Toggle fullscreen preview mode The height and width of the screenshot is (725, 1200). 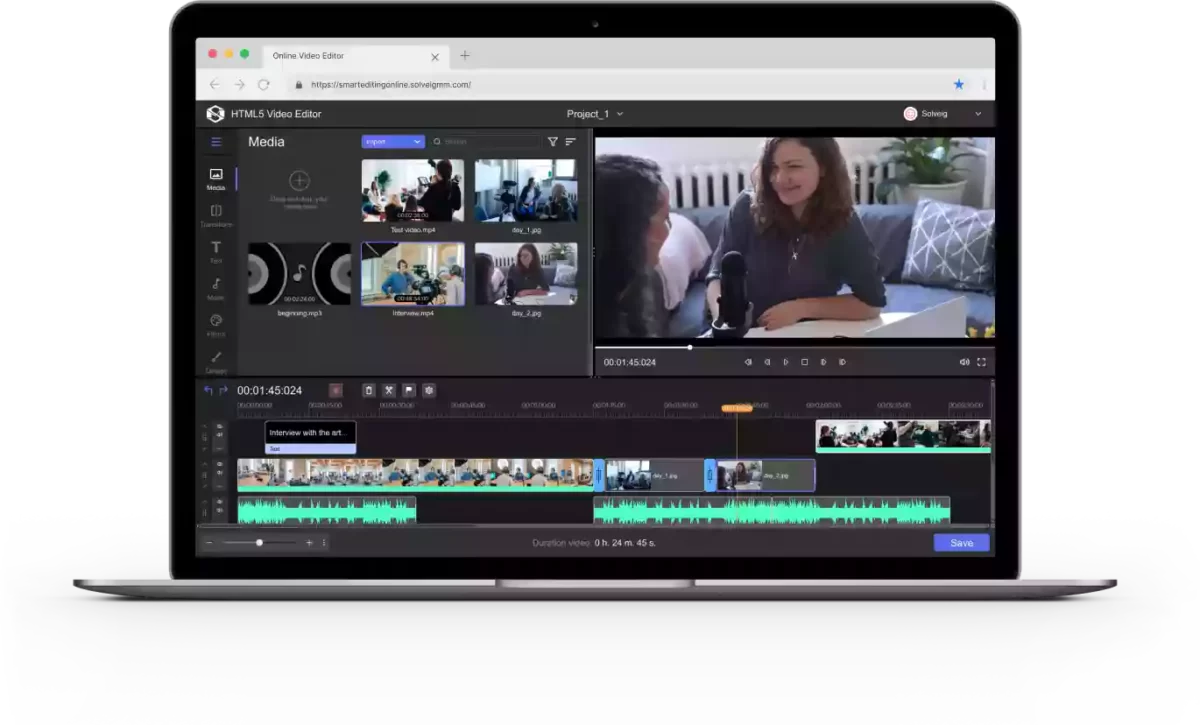[x=981, y=362]
